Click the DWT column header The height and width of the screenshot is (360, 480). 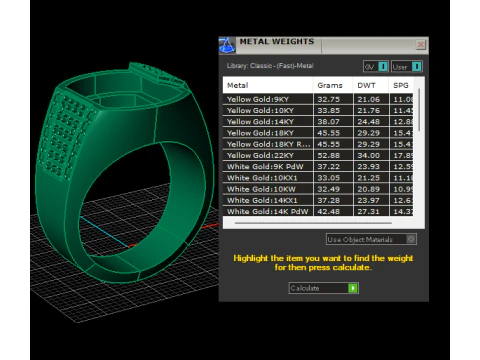(370, 85)
